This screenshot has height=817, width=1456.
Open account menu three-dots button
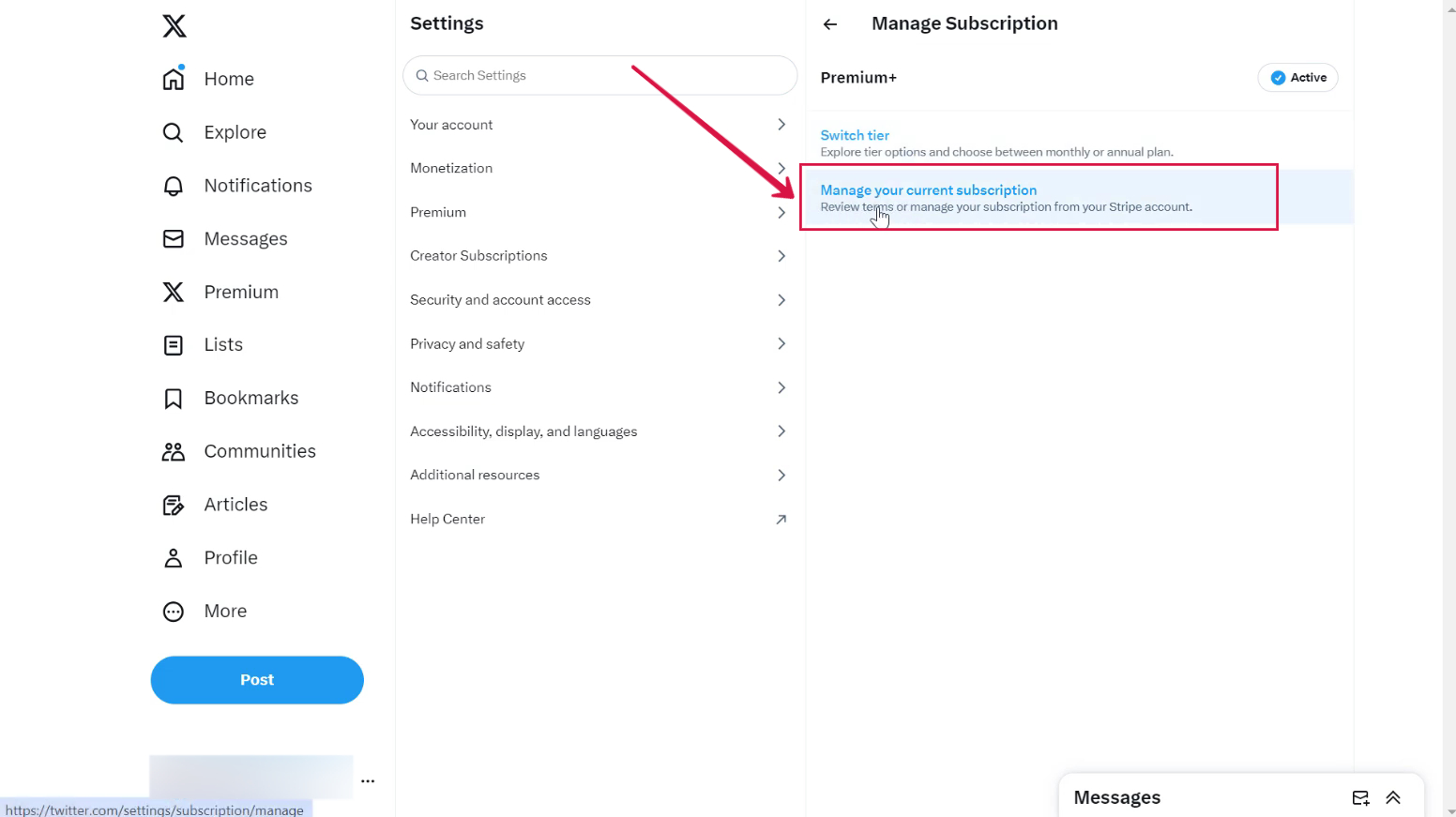[368, 780]
